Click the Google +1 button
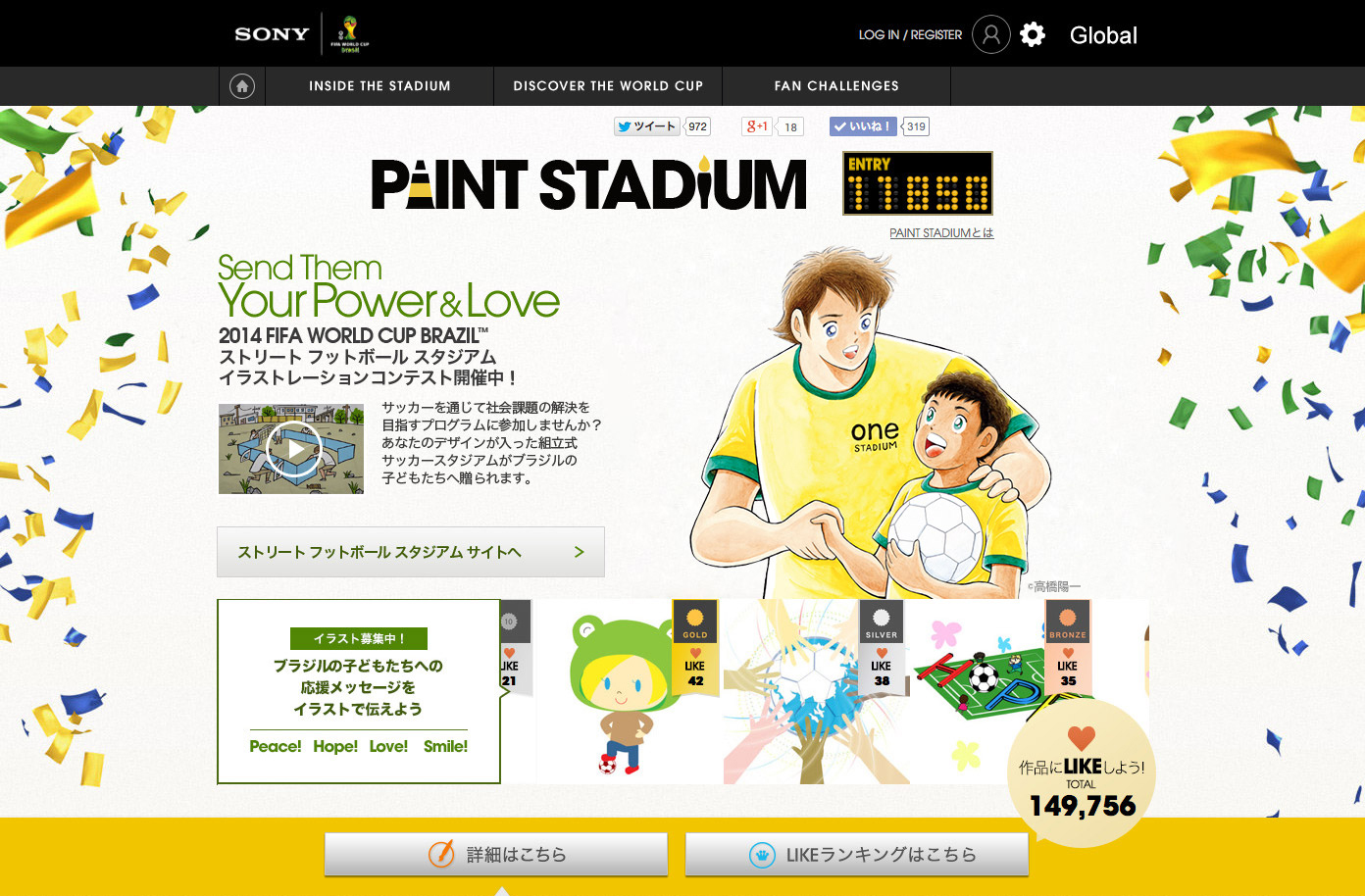 pyautogui.click(x=757, y=126)
